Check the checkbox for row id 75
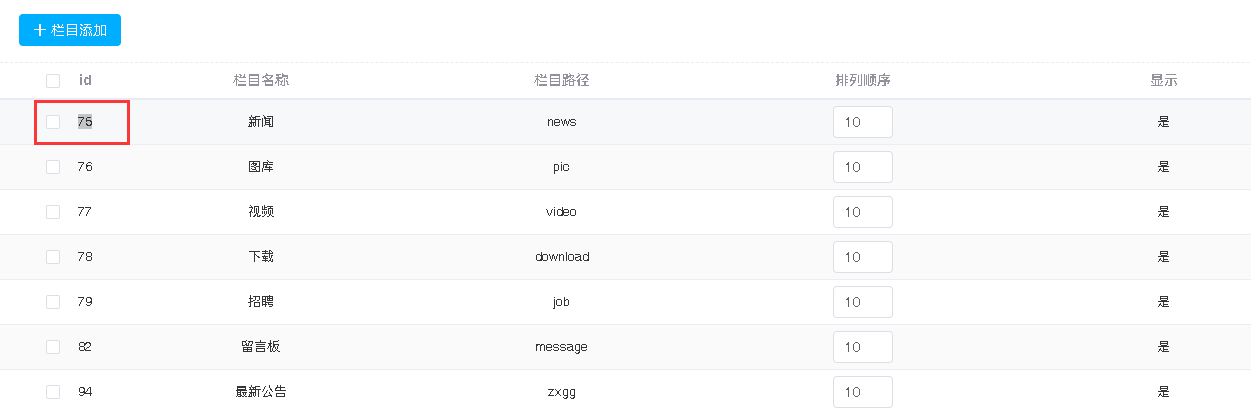 (53, 122)
